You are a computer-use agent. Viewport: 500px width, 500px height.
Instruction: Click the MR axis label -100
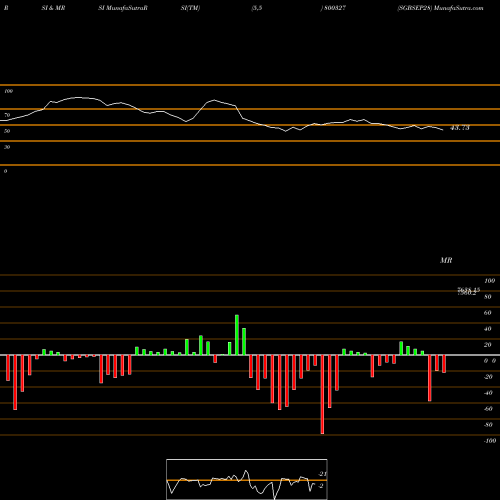(489, 441)
